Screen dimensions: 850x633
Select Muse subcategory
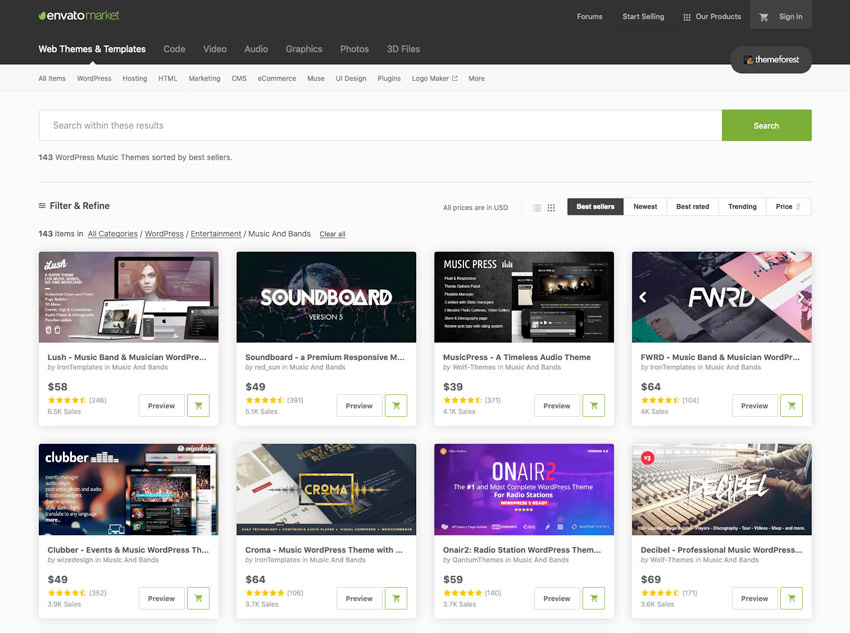point(315,79)
